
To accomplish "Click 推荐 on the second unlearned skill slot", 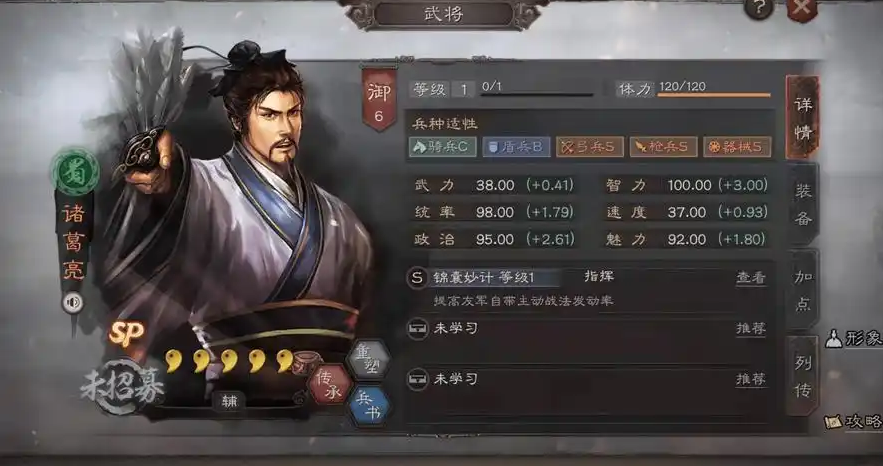I will pyautogui.click(x=751, y=379).
